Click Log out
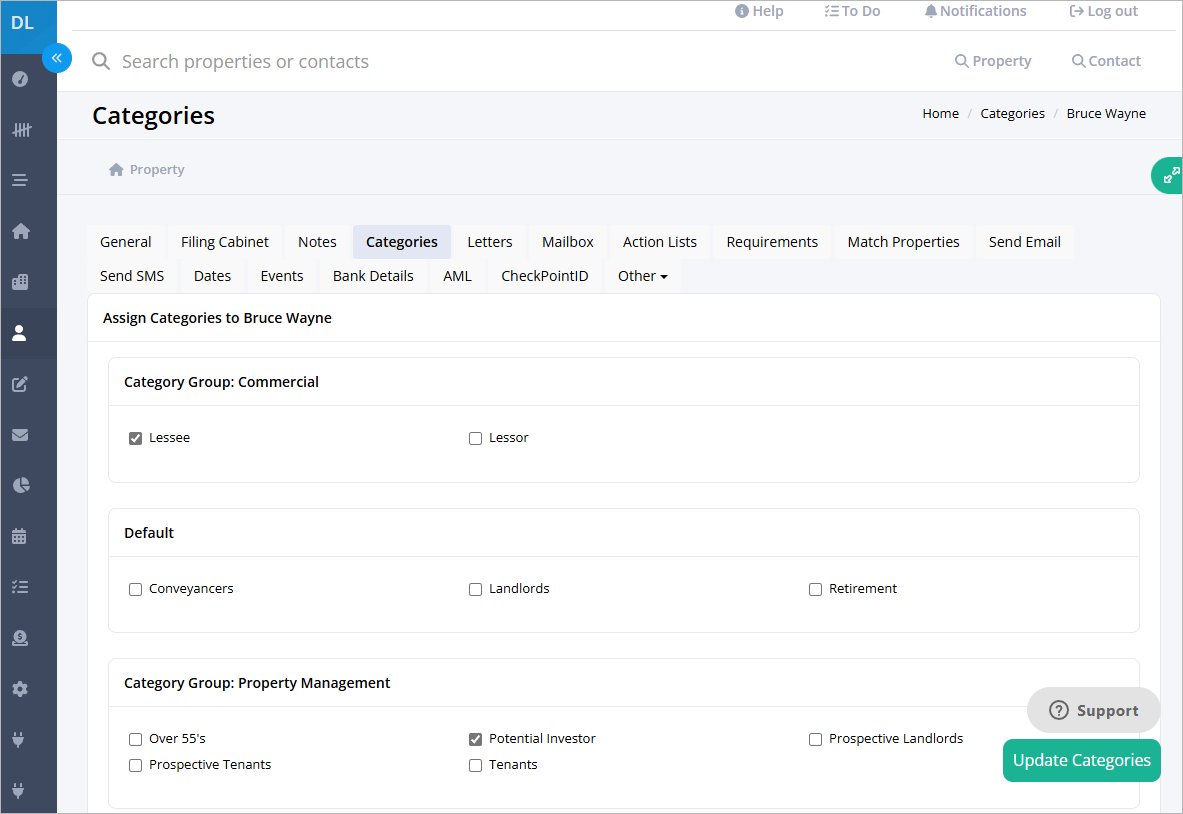 (1104, 11)
